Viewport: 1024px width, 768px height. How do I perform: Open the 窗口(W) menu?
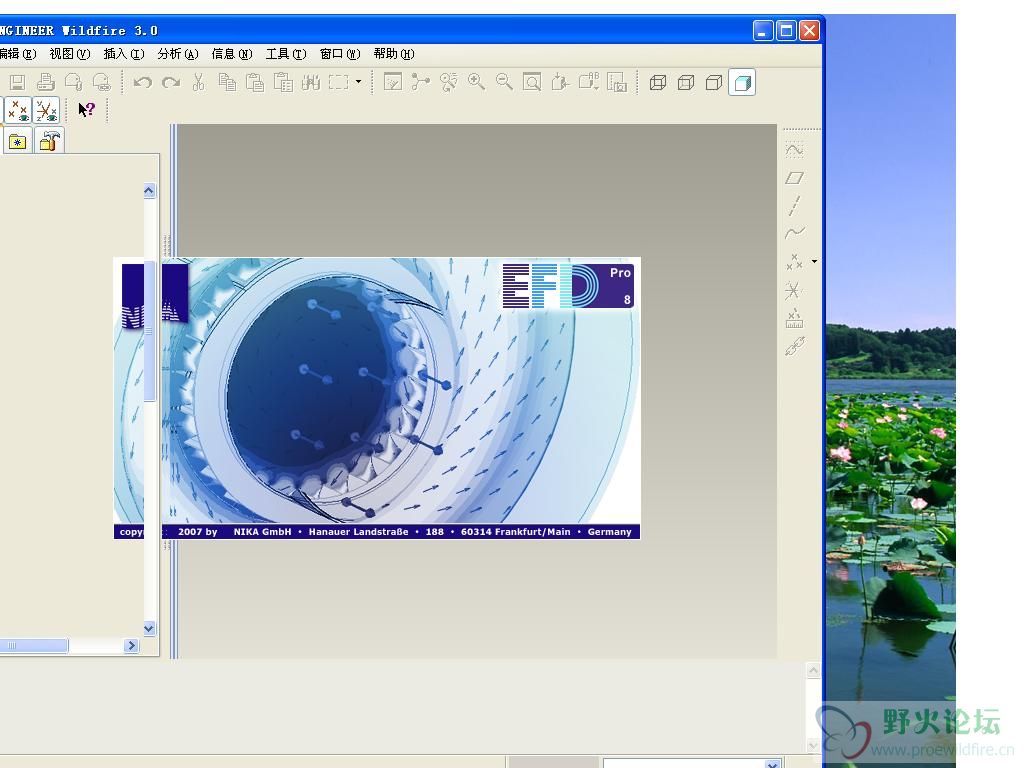point(340,54)
